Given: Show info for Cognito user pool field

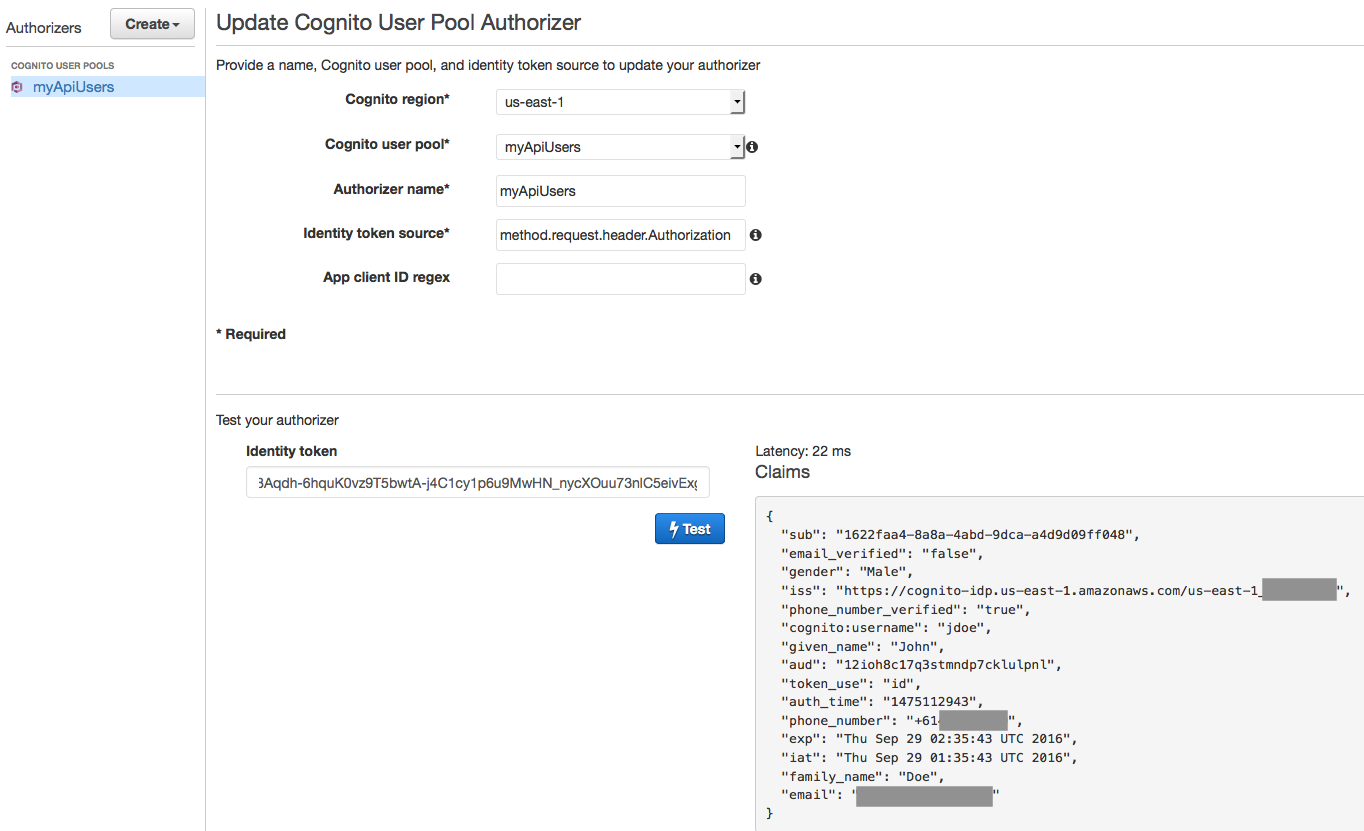Looking at the screenshot, I should (752, 147).
